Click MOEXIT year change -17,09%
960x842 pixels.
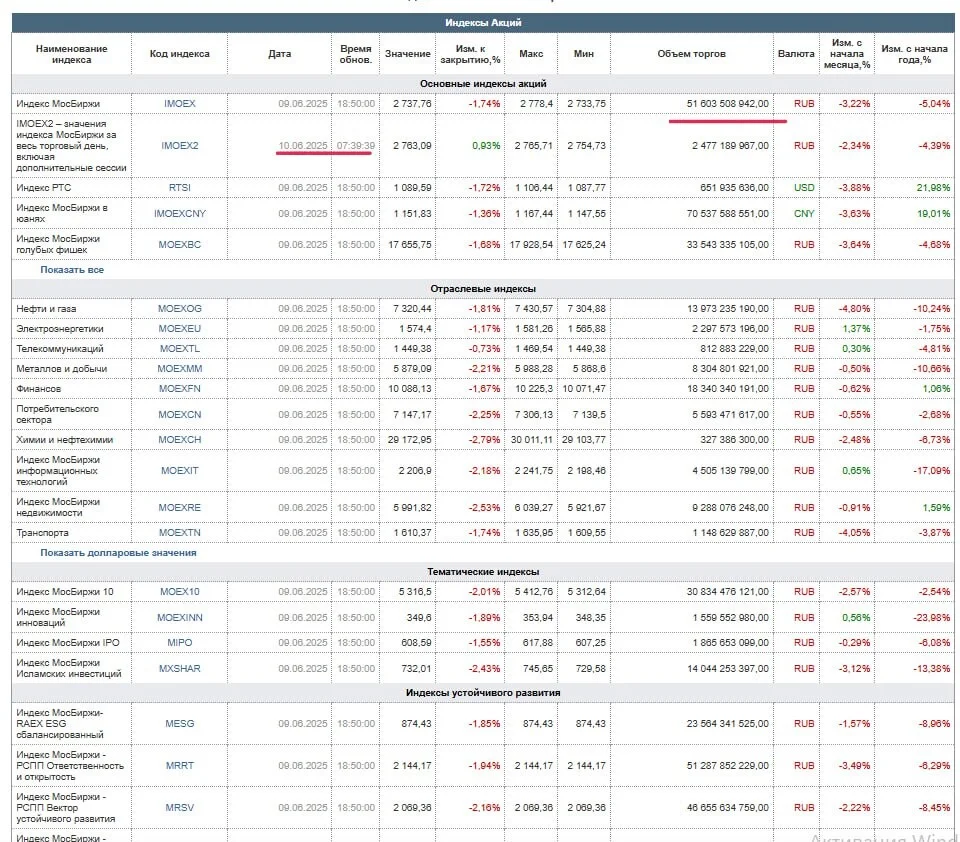tap(932, 471)
